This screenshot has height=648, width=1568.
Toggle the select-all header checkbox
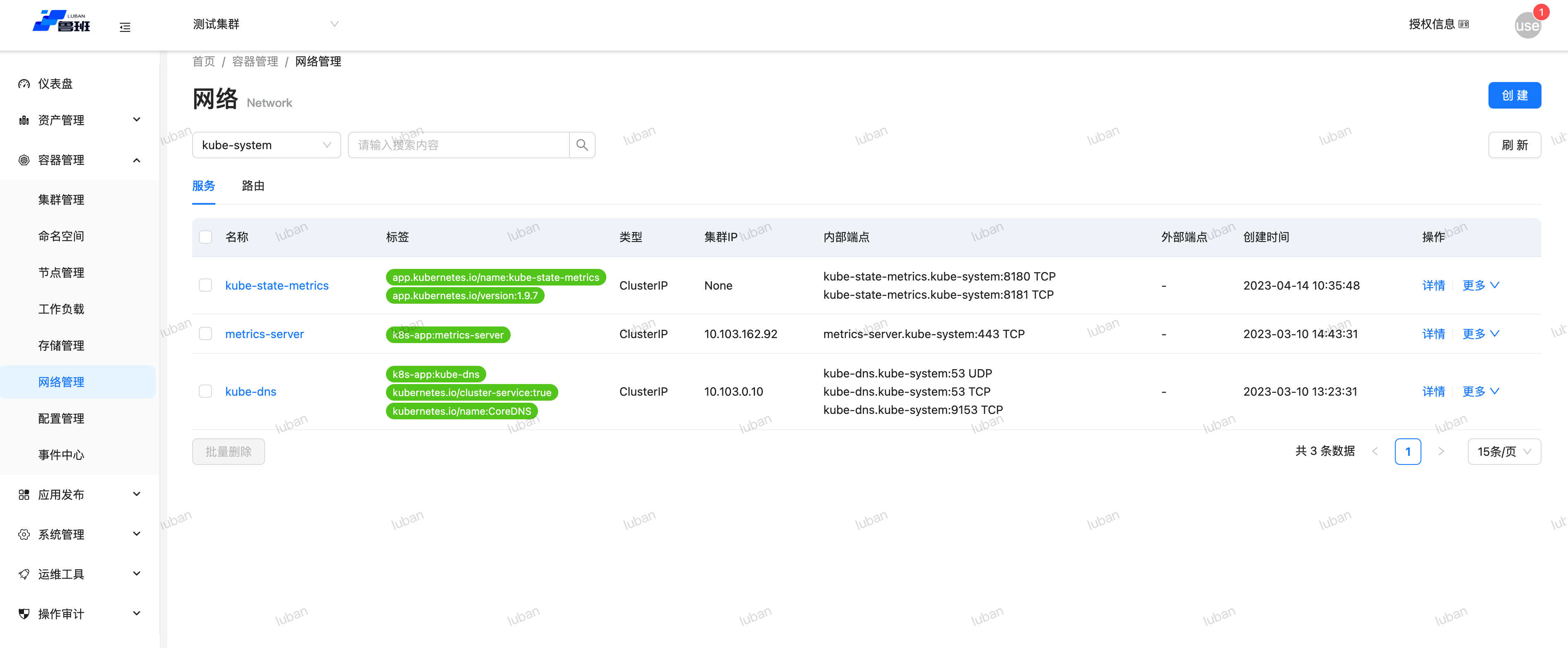pyautogui.click(x=206, y=237)
